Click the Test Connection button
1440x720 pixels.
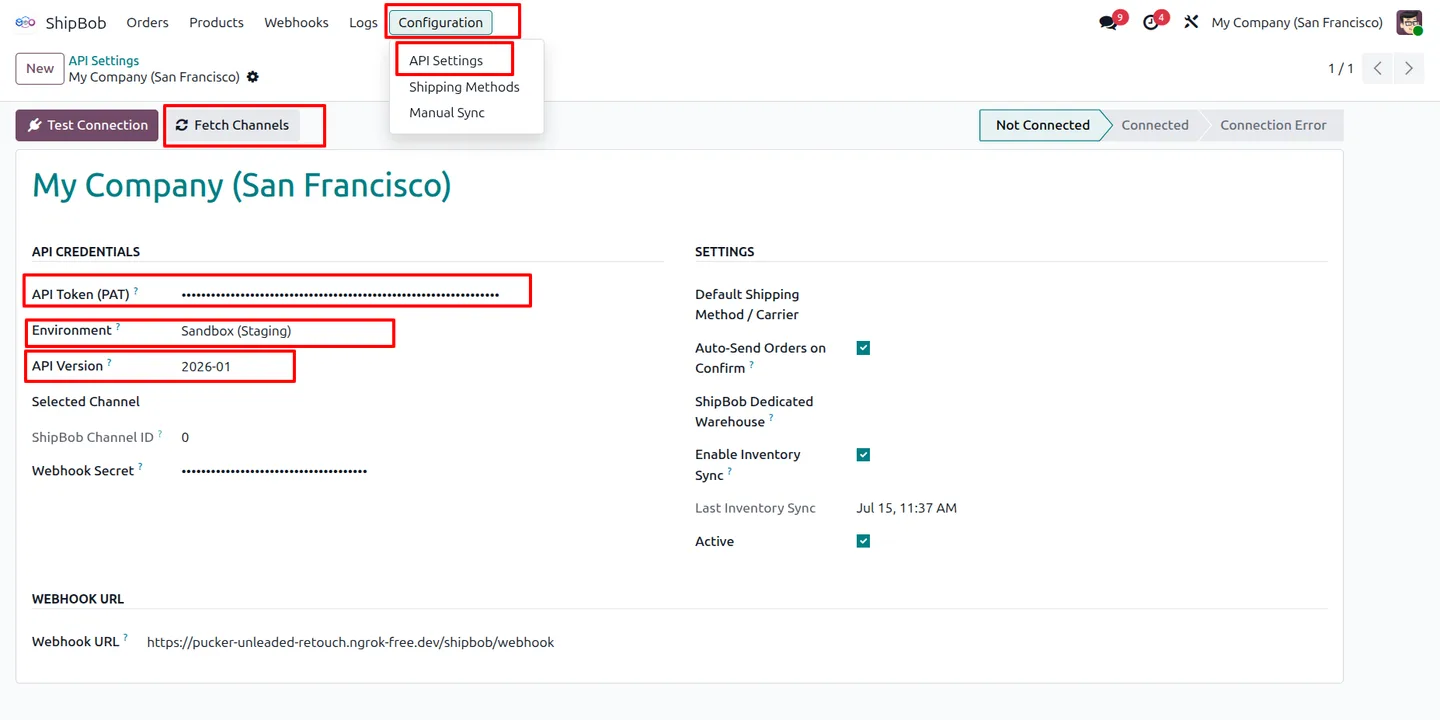click(x=87, y=125)
